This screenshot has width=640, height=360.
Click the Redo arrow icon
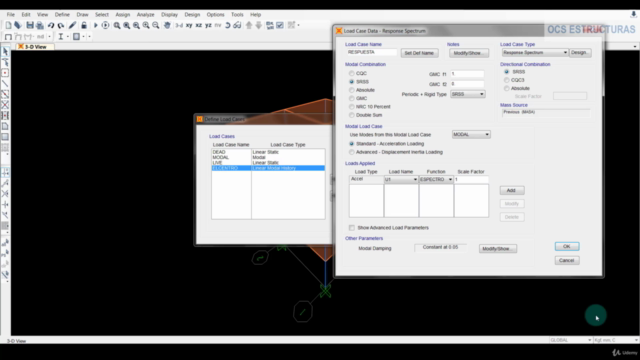click(x=61, y=25)
